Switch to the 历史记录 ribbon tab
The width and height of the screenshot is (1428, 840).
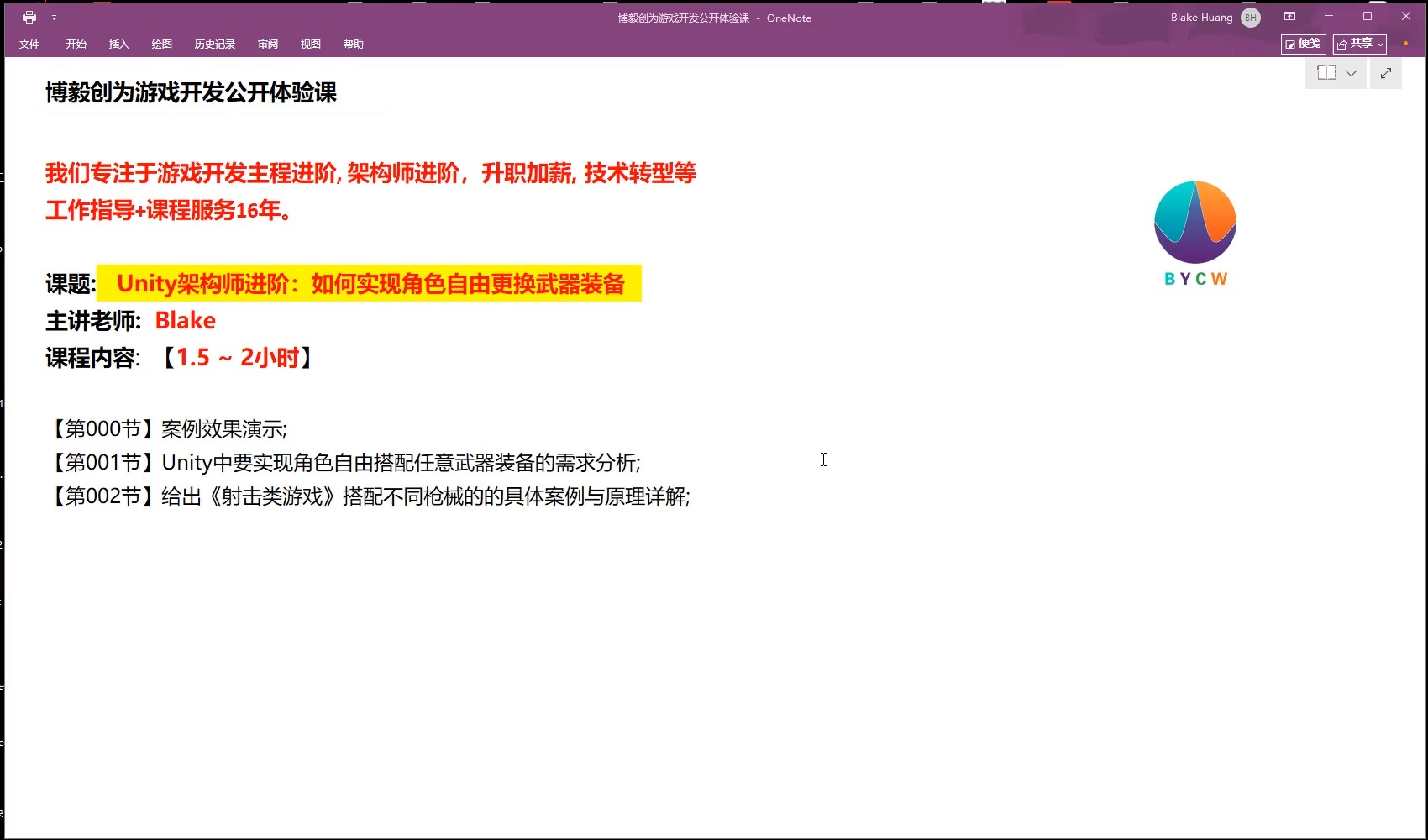click(214, 44)
